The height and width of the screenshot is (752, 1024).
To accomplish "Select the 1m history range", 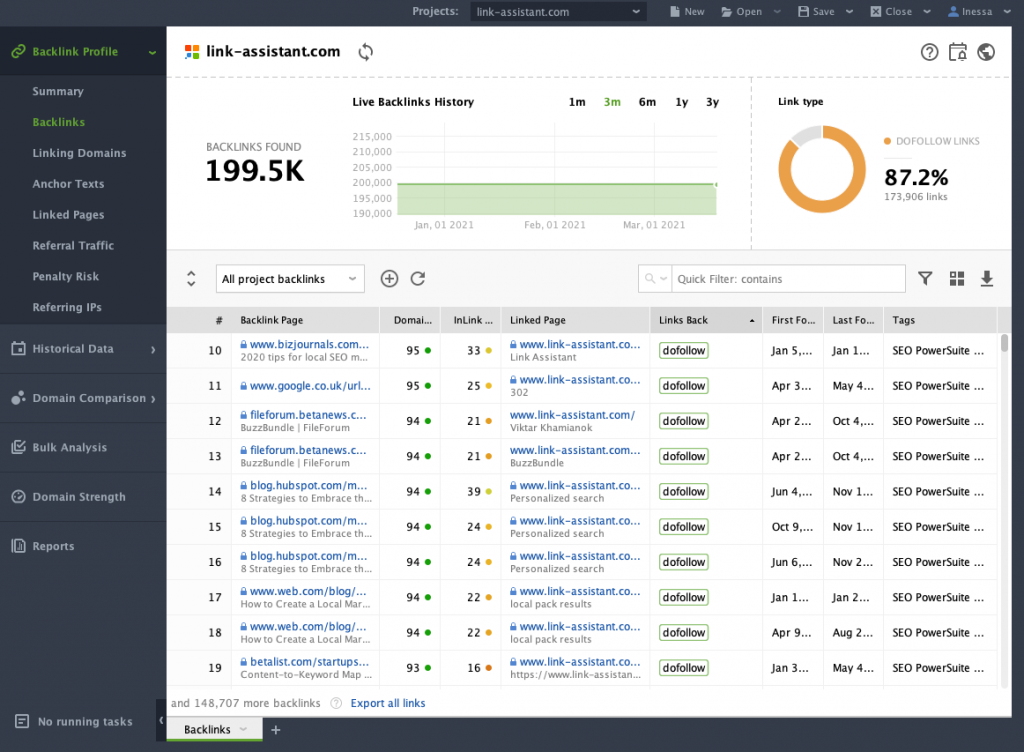I will click(577, 102).
